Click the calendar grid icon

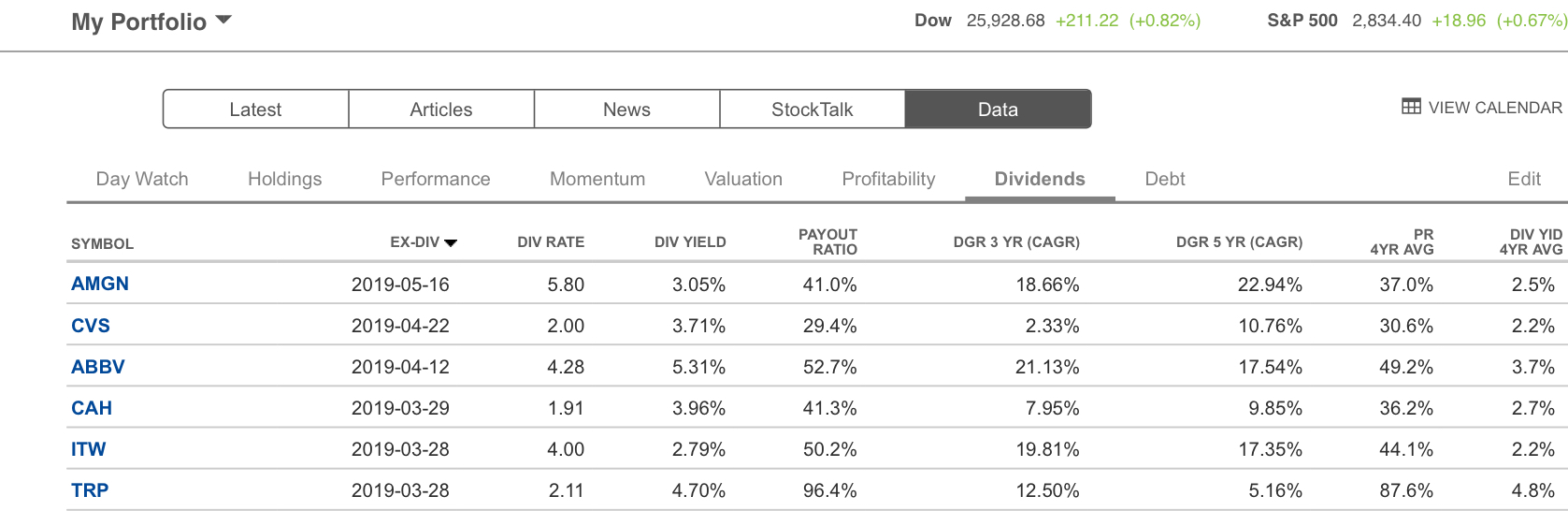[1411, 107]
